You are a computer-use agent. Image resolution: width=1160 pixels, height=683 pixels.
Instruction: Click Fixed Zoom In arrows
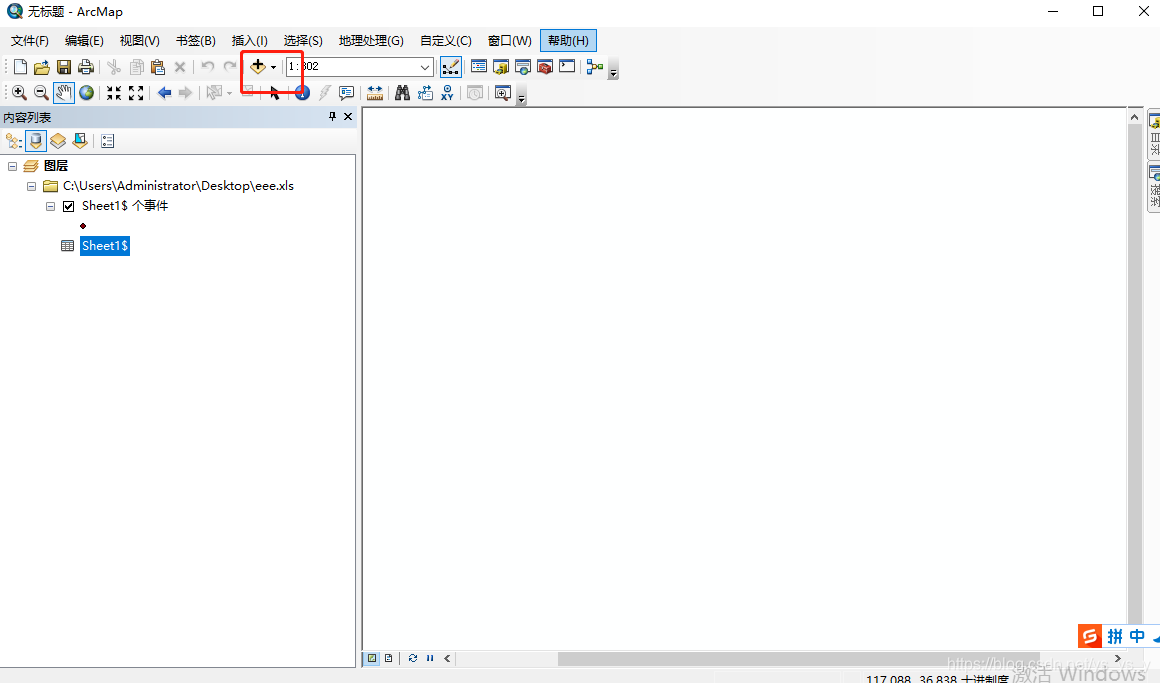(x=113, y=92)
